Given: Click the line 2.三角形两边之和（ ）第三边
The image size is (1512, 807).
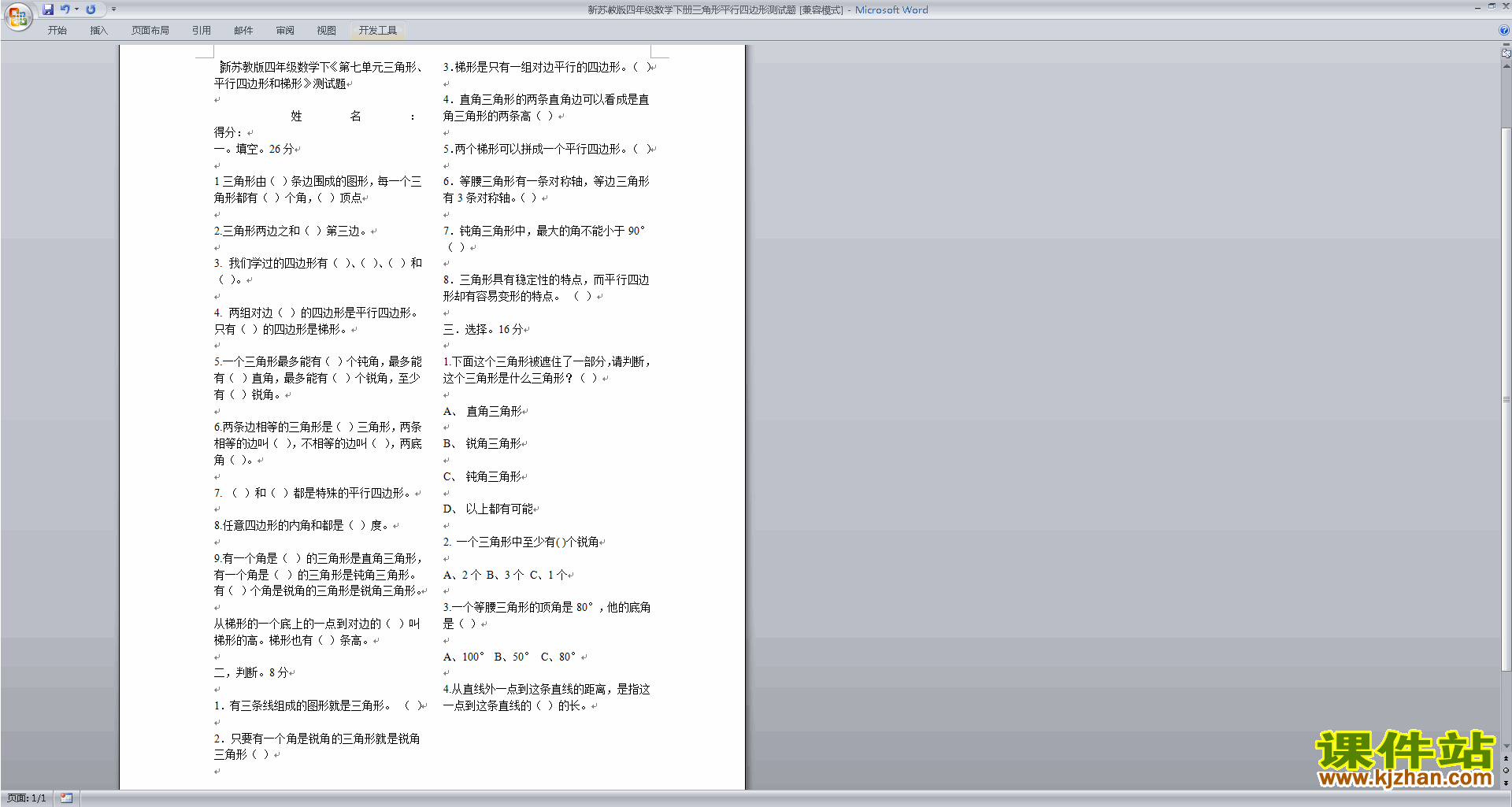Looking at the screenshot, I should pos(291,231).
